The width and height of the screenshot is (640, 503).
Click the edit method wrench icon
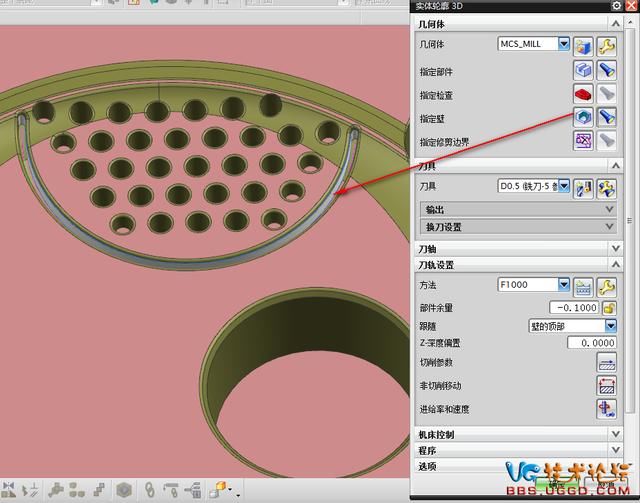[x=607, y=287]
